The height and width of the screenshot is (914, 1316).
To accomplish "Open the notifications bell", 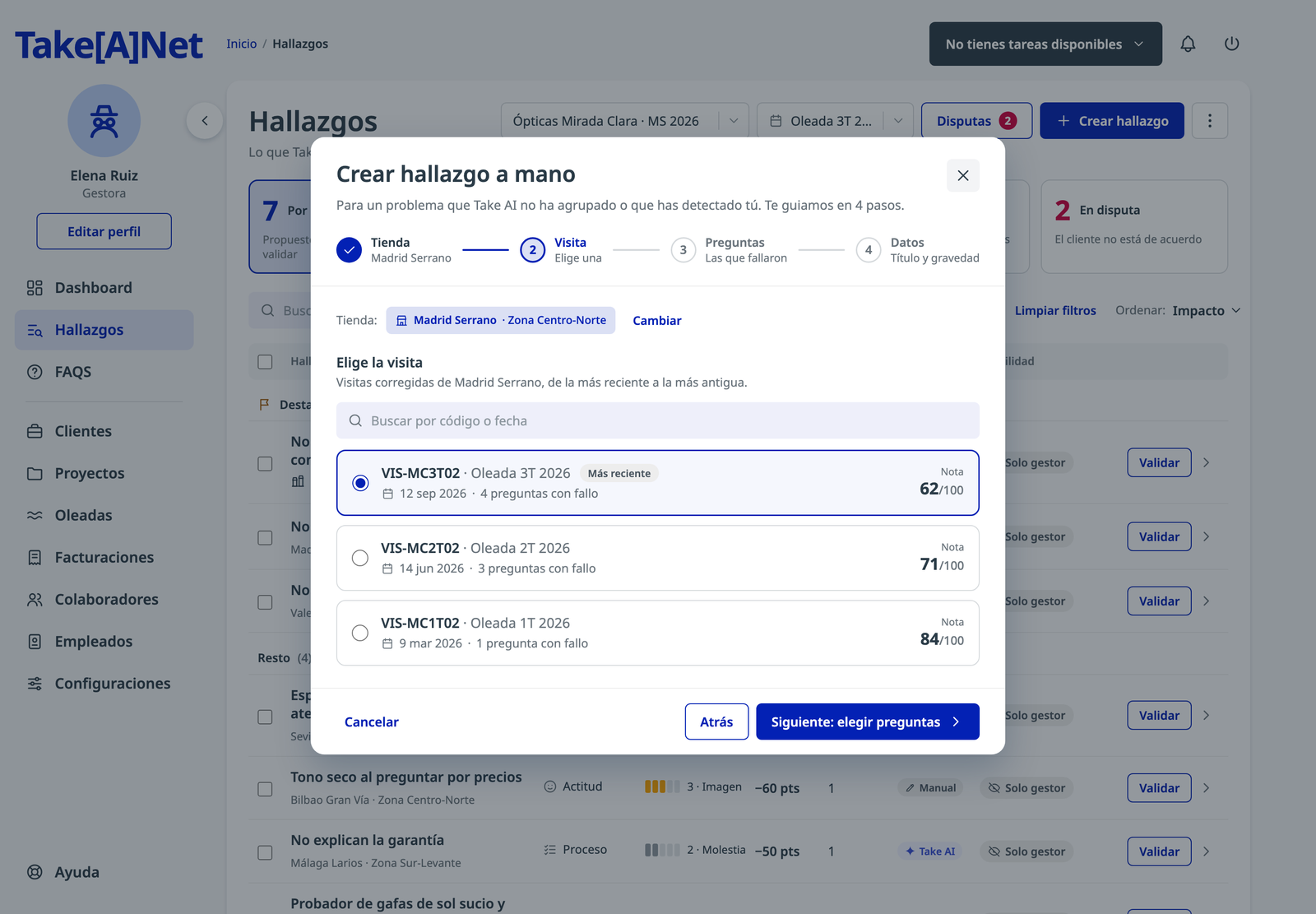I will [x=1188, y=44].
